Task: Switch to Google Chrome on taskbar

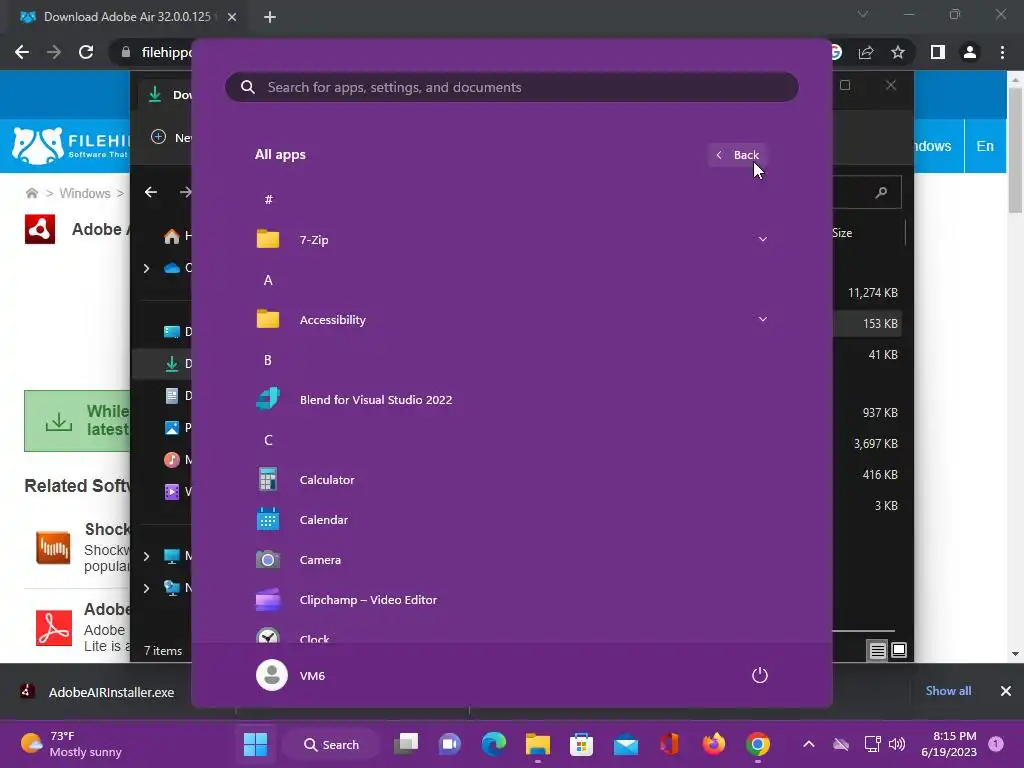Action: [x=758, y=744]
